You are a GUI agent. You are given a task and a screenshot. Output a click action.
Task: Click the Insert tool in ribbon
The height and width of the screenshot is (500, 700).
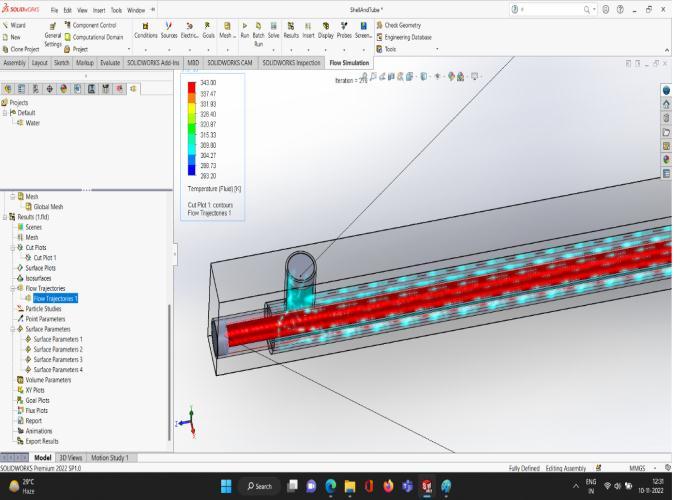pos(308,30)
